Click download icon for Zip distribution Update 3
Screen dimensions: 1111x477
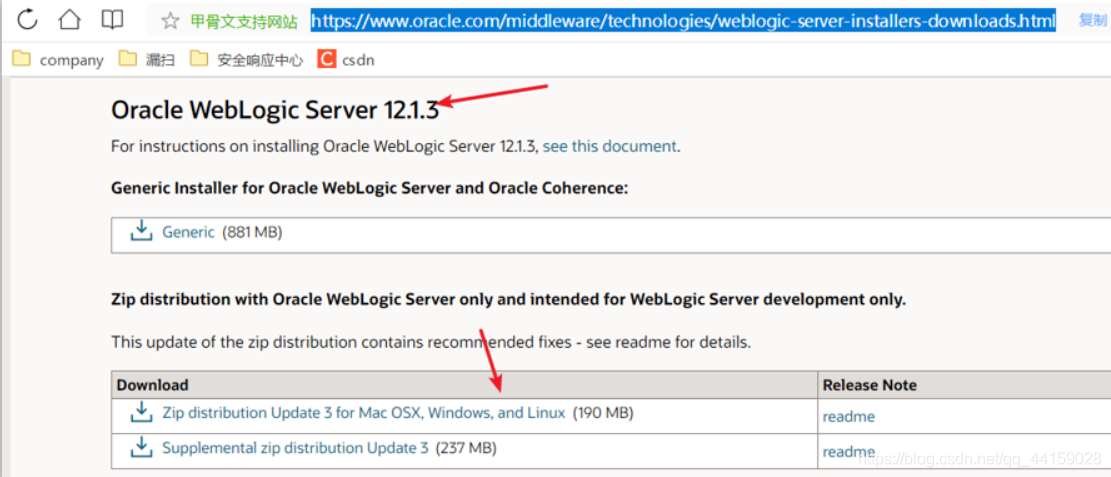[x=142, y=411]
